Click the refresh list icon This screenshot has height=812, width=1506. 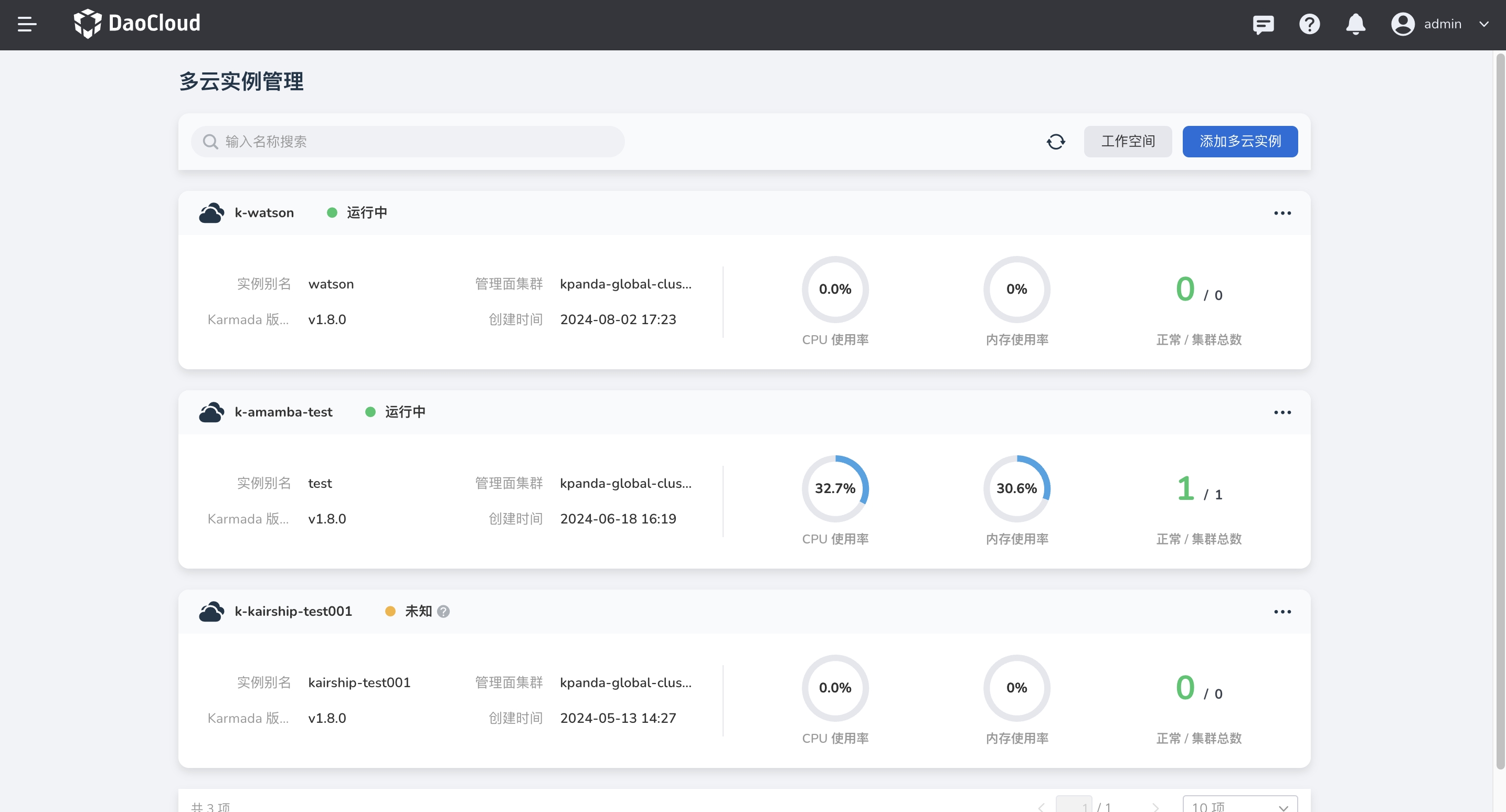point(1055,142)
